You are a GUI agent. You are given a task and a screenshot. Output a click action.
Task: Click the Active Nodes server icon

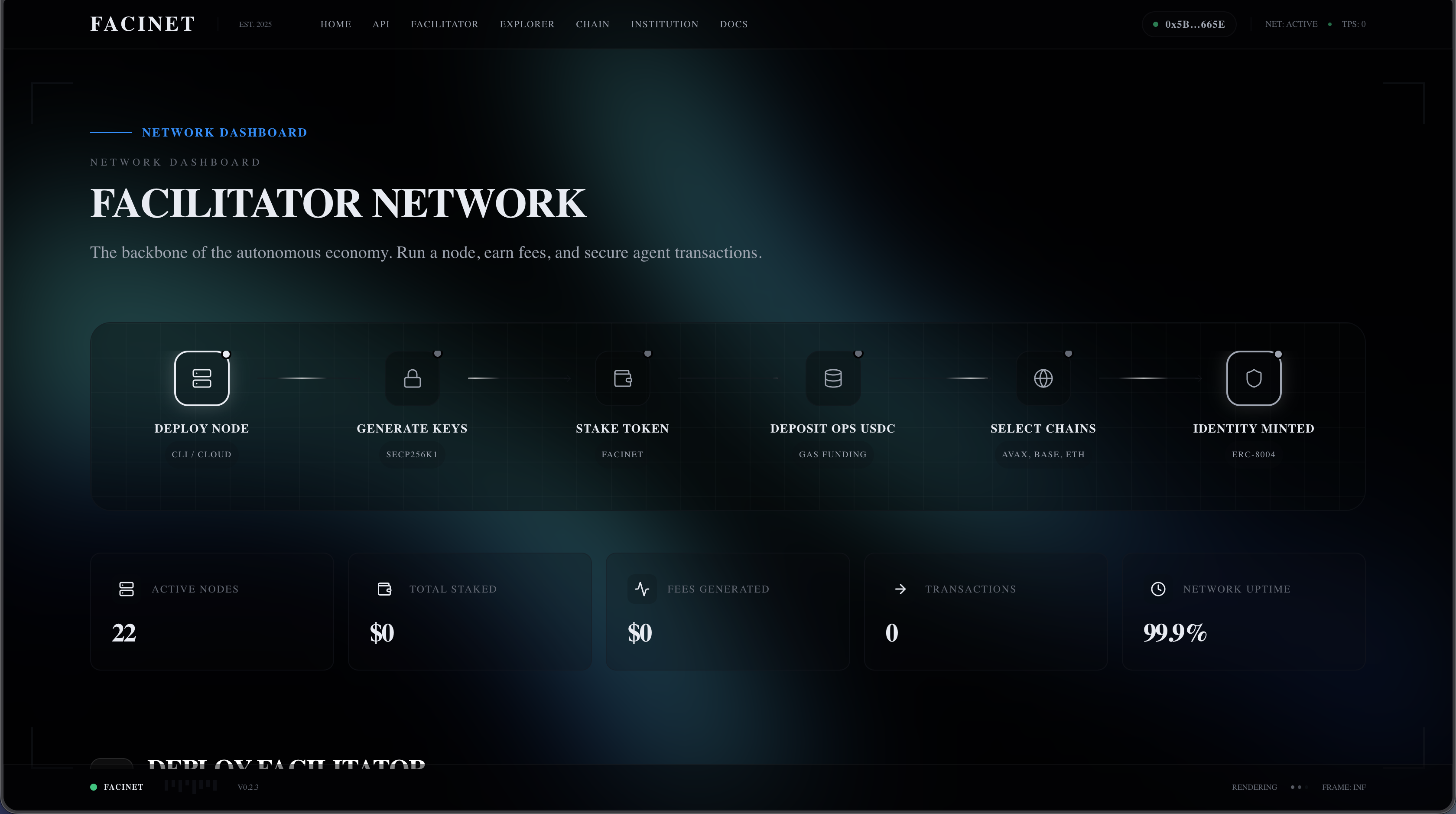(x=126, y=589)
